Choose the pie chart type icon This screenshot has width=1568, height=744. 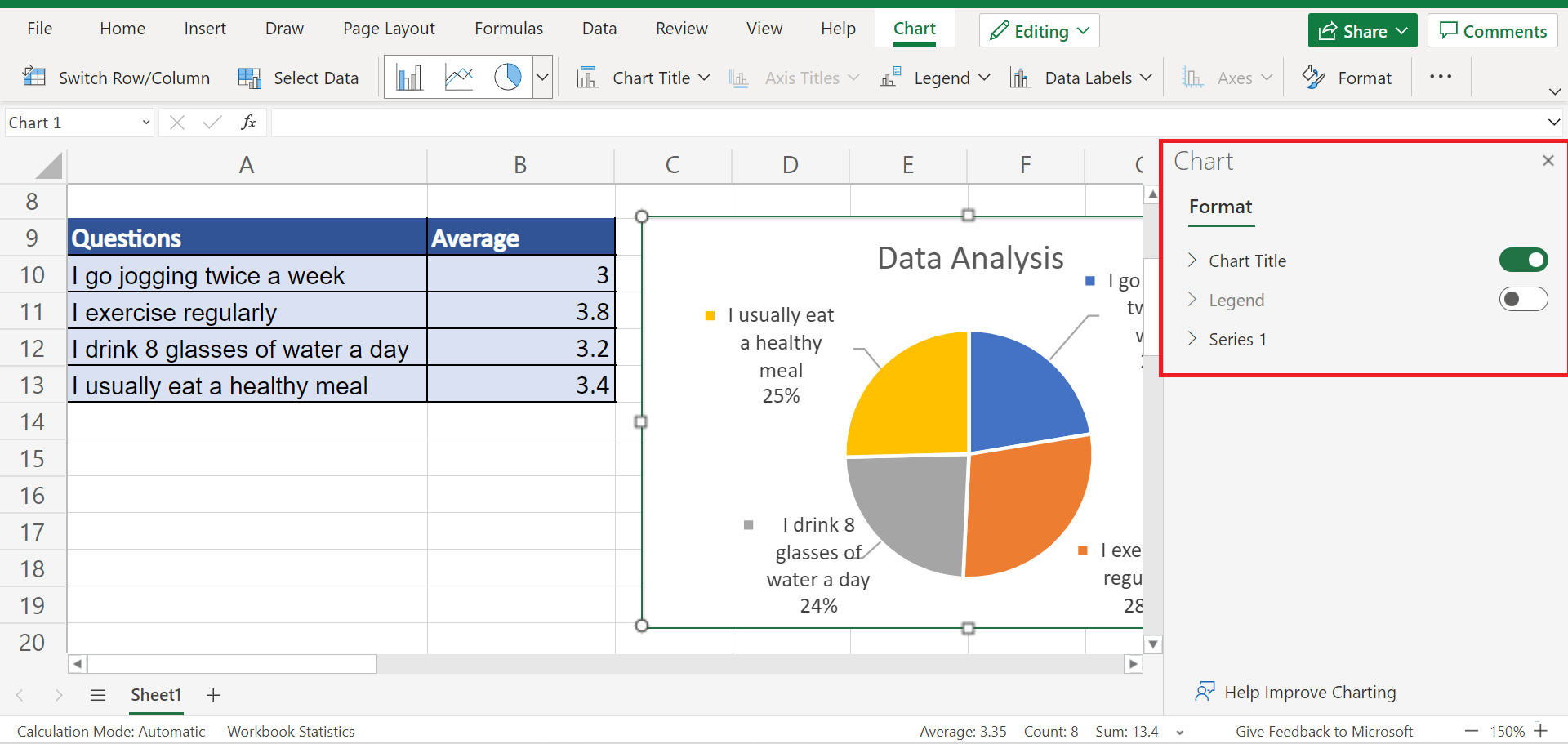[508, 78]
